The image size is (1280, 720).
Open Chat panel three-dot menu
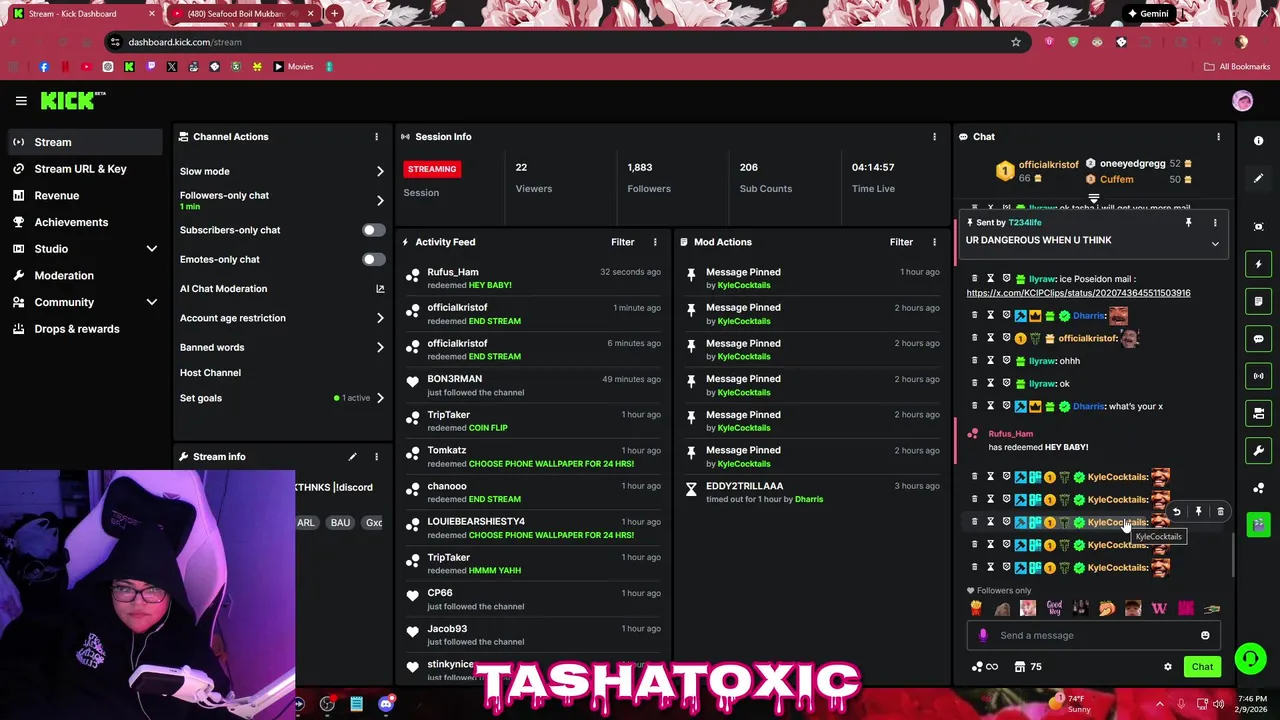coord(1218,137)
